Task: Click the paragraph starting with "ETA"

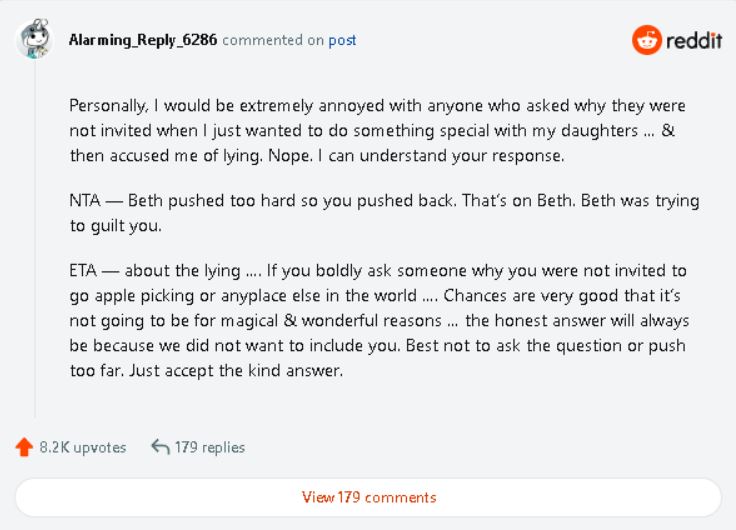Action: [x=379, y=320]
